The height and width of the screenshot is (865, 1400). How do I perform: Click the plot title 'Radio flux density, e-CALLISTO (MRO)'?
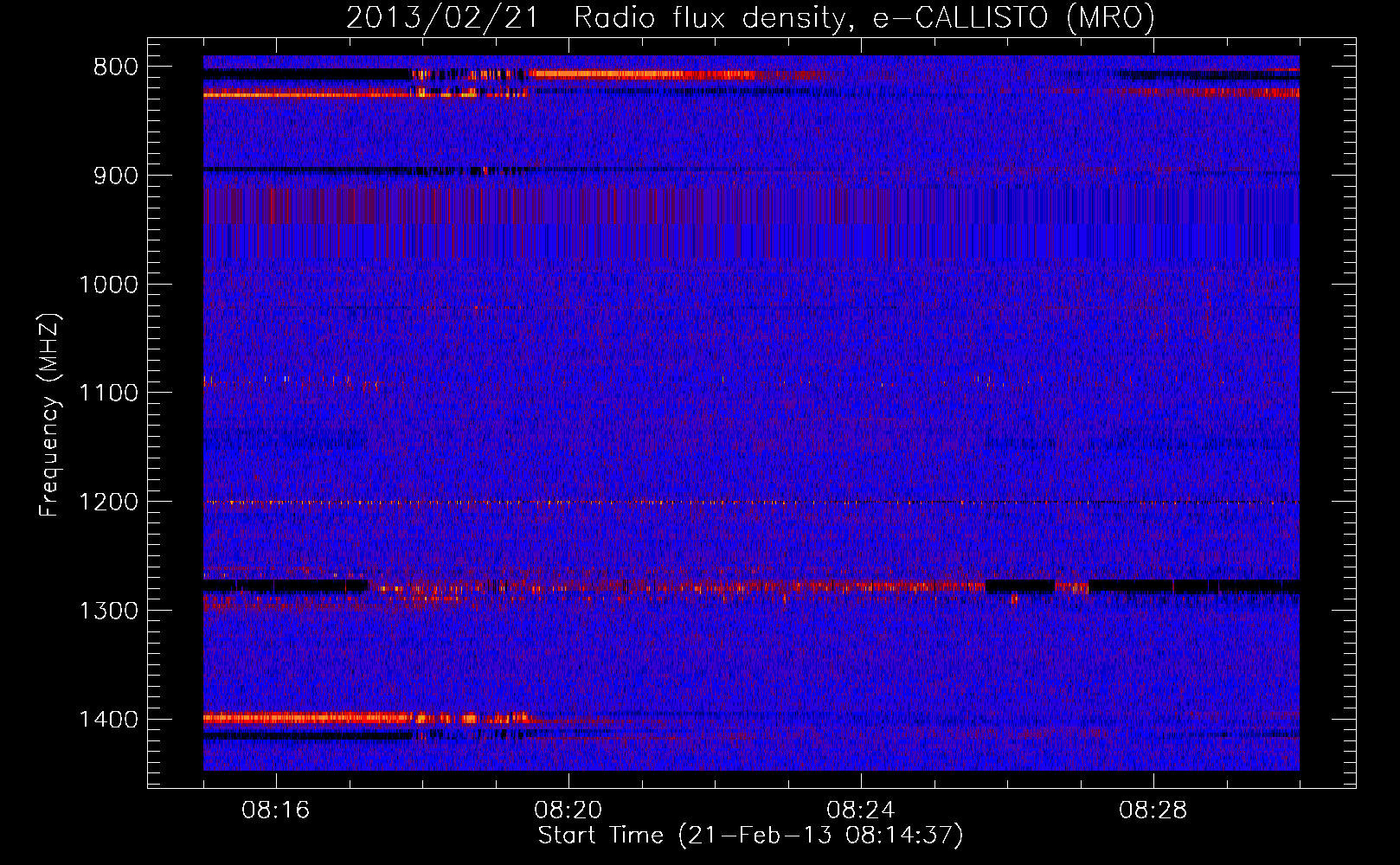[x=864, y=17]
